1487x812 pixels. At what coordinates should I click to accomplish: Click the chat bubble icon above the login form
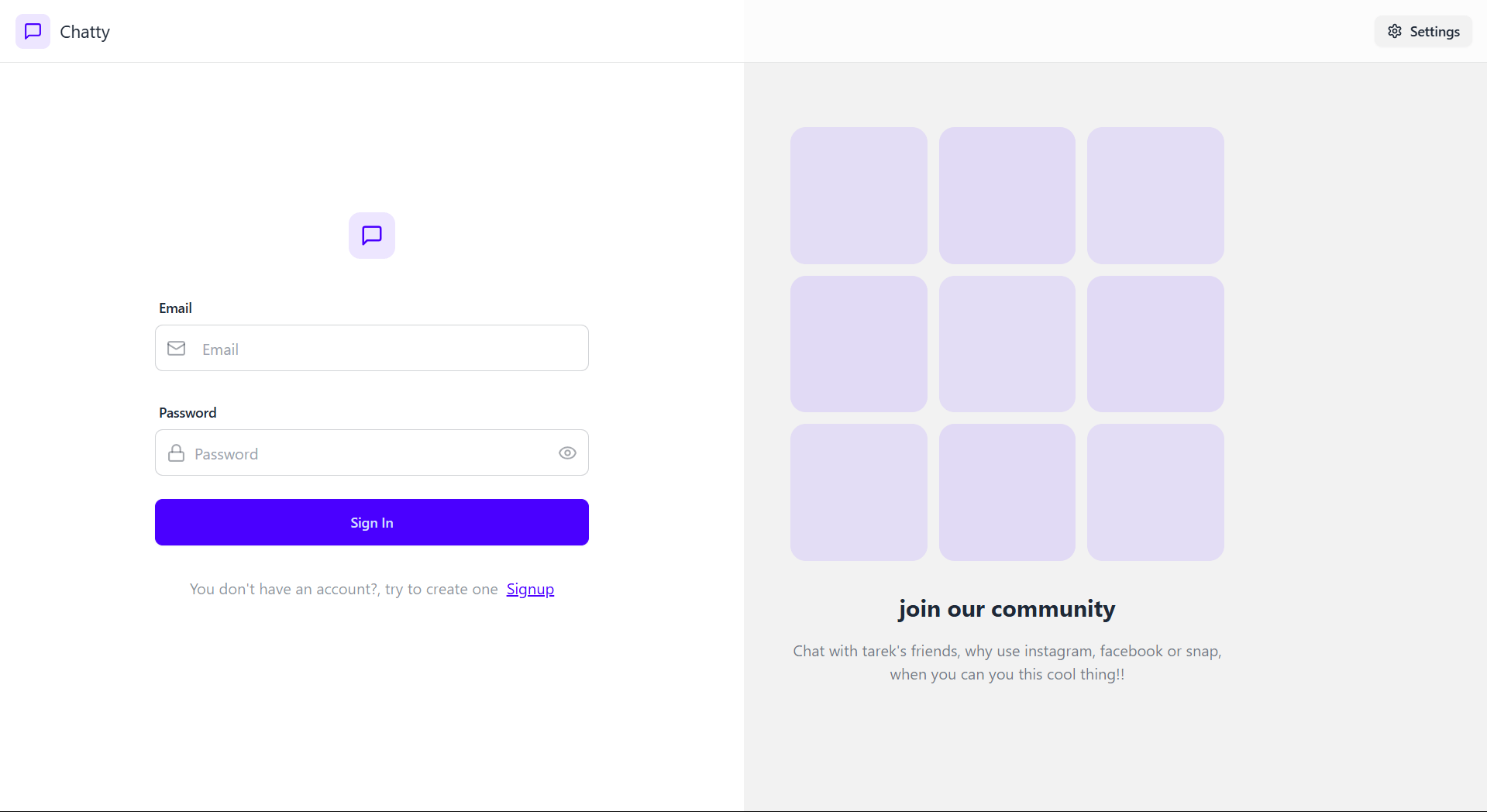(x=371, y=235)
